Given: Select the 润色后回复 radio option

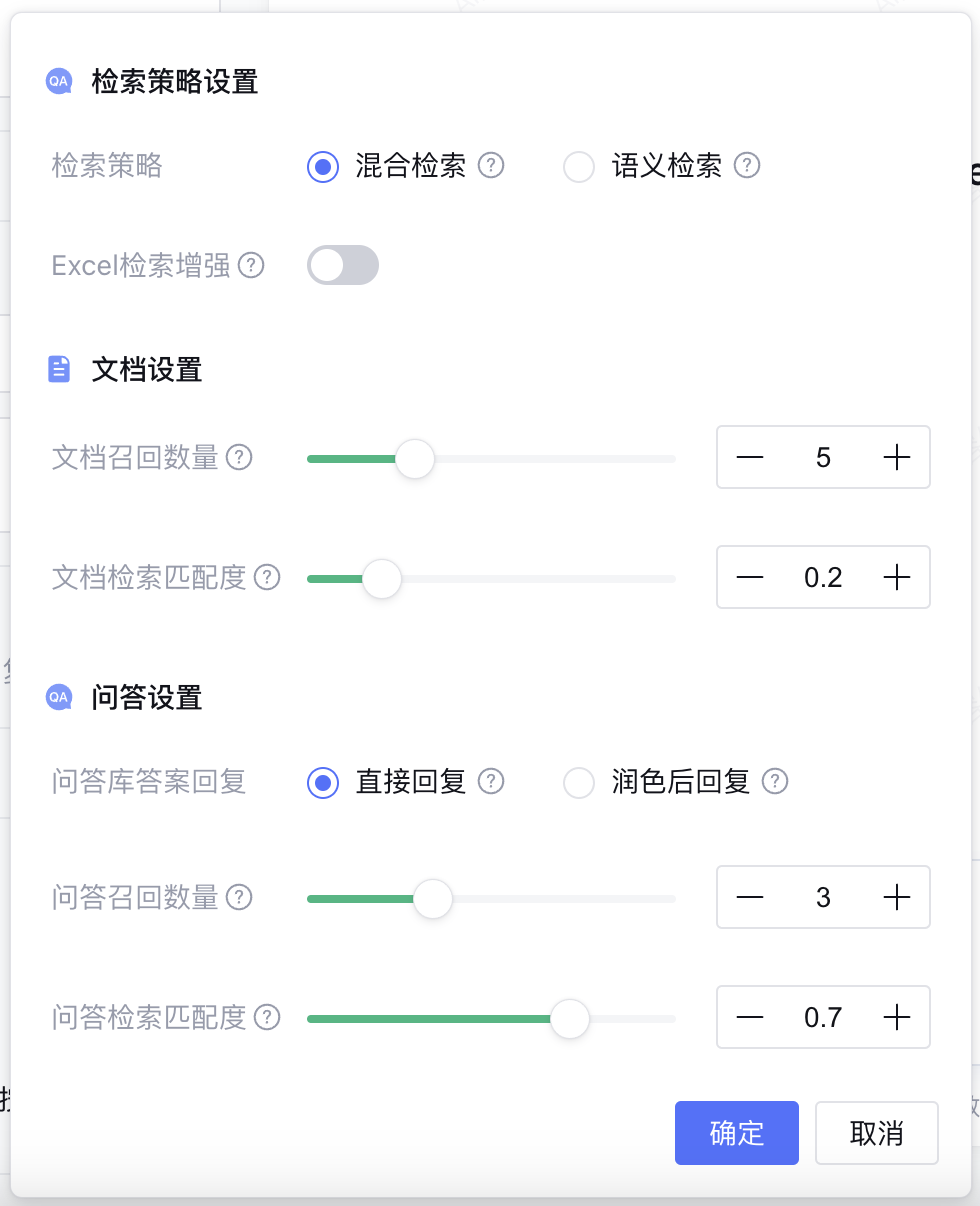Looking at the screenshot, I should 579,782.
